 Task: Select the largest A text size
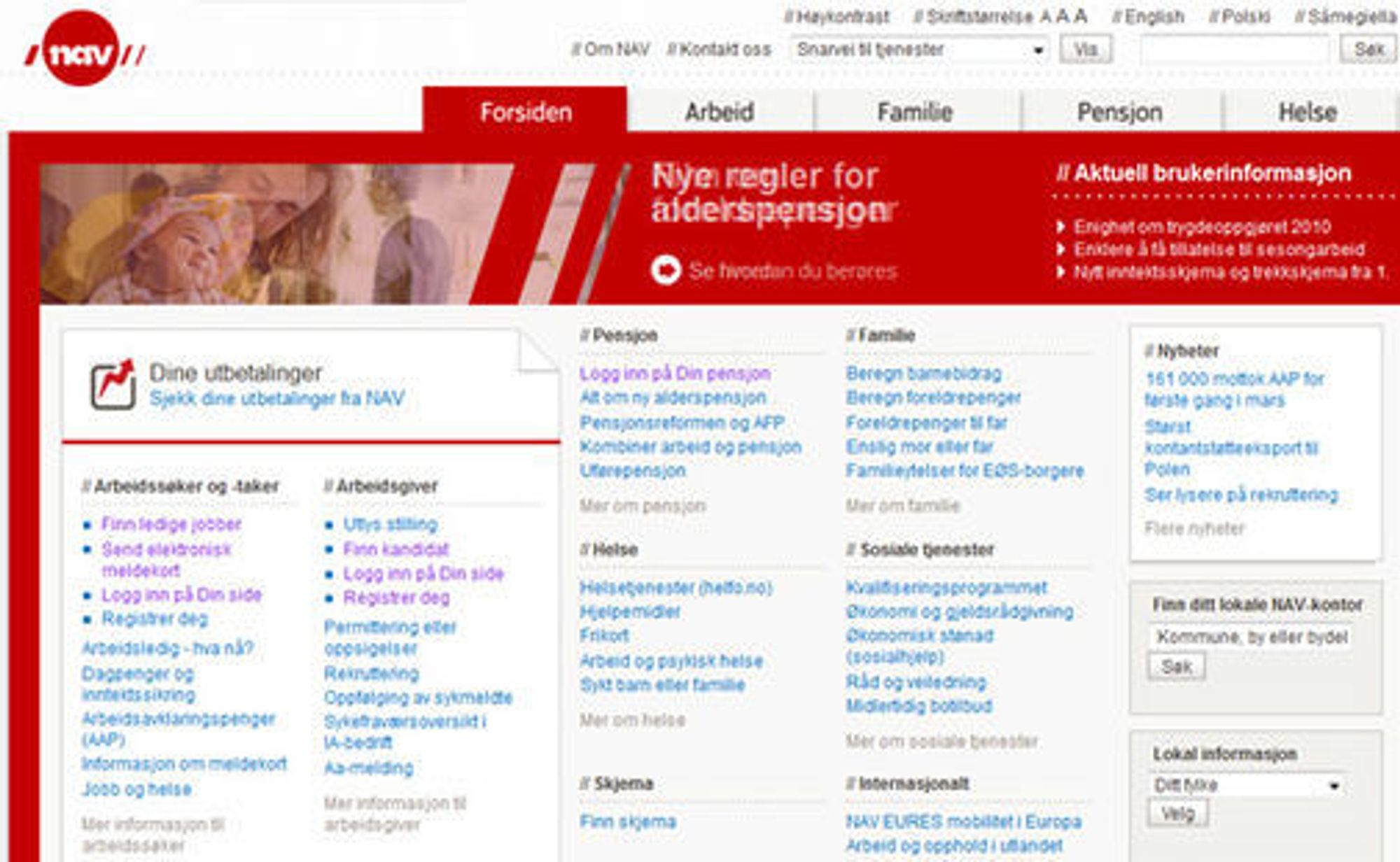[1081, 15]
